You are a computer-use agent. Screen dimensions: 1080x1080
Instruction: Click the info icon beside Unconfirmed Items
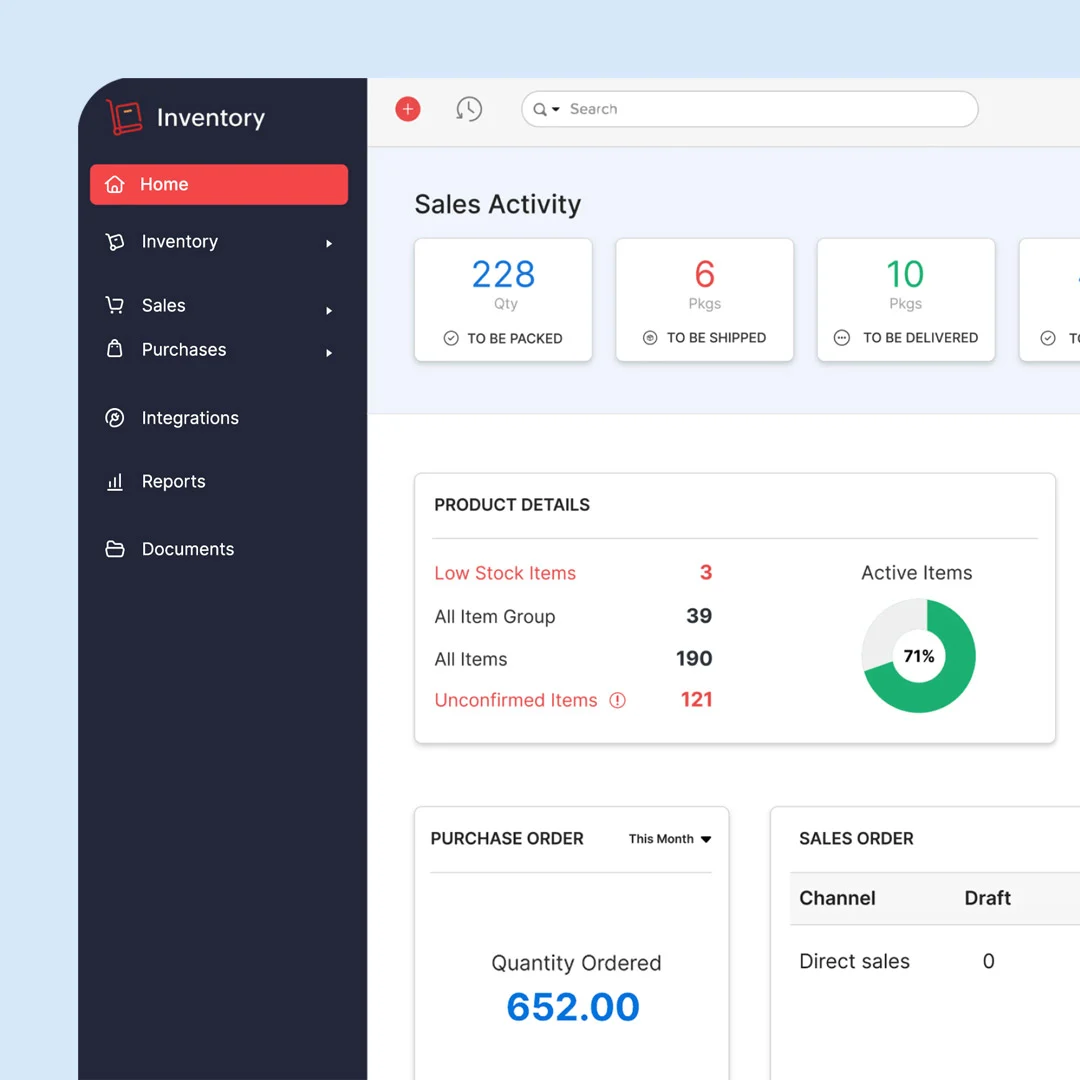click(x=617, y=700)
